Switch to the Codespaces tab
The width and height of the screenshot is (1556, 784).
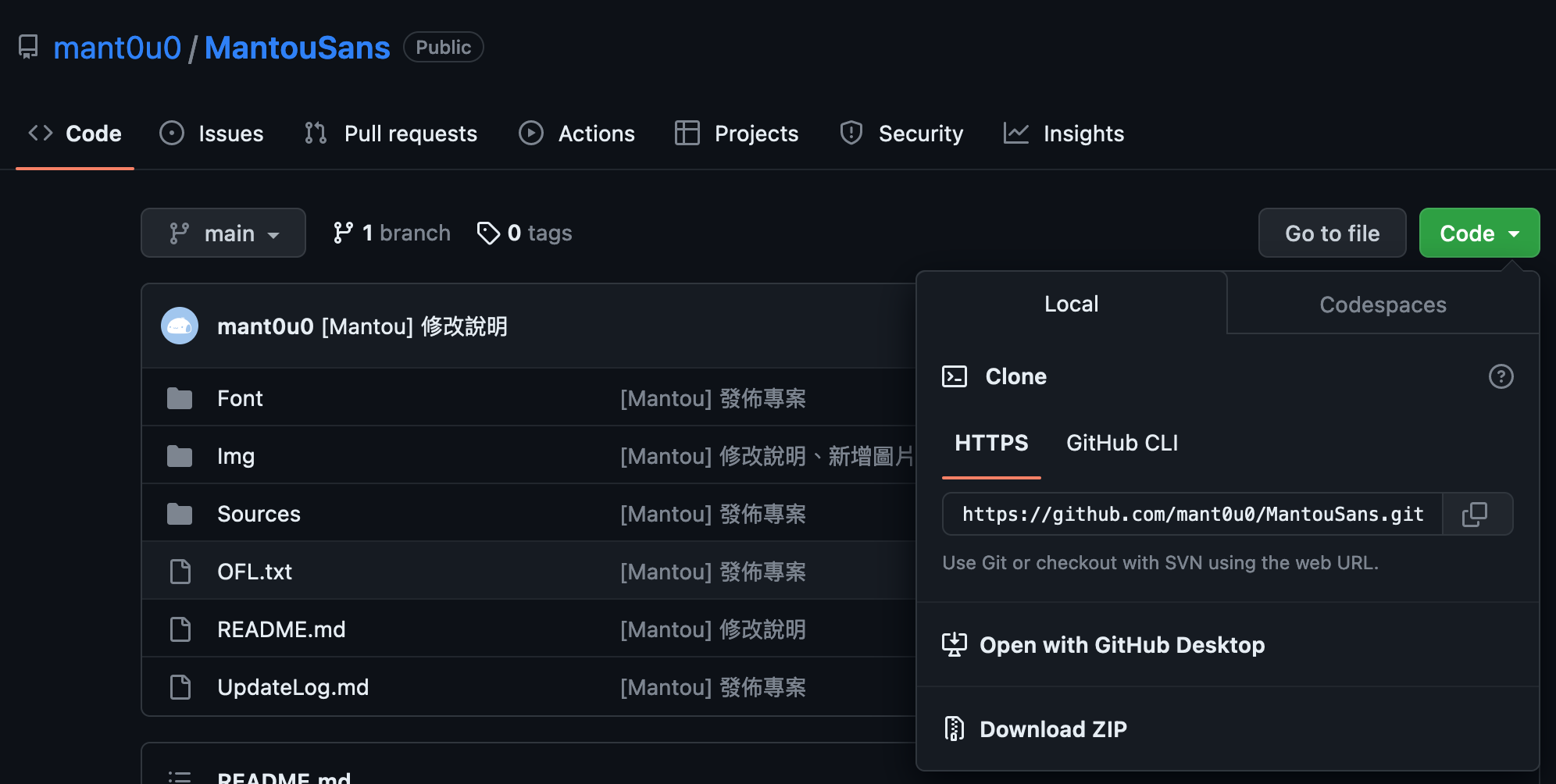[1383, 305]
